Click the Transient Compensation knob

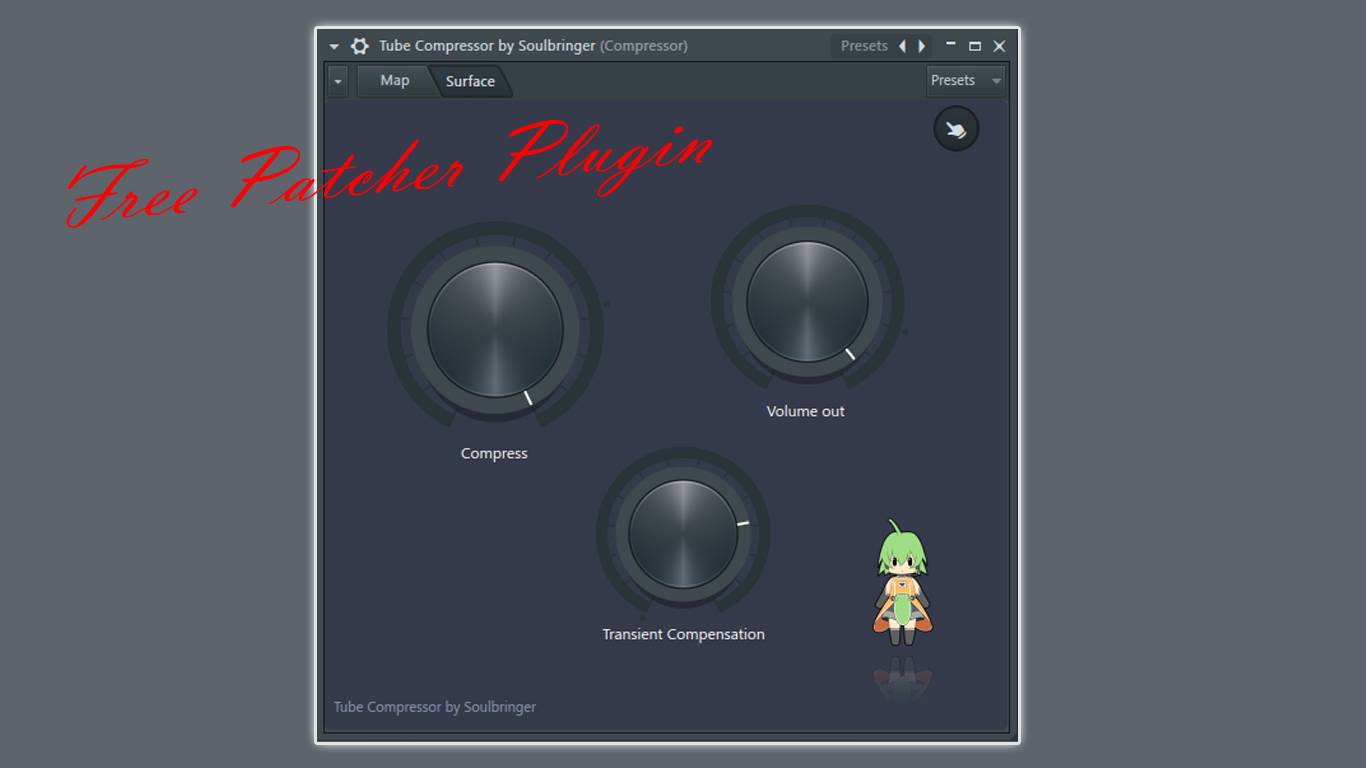(x=683, y=534)
